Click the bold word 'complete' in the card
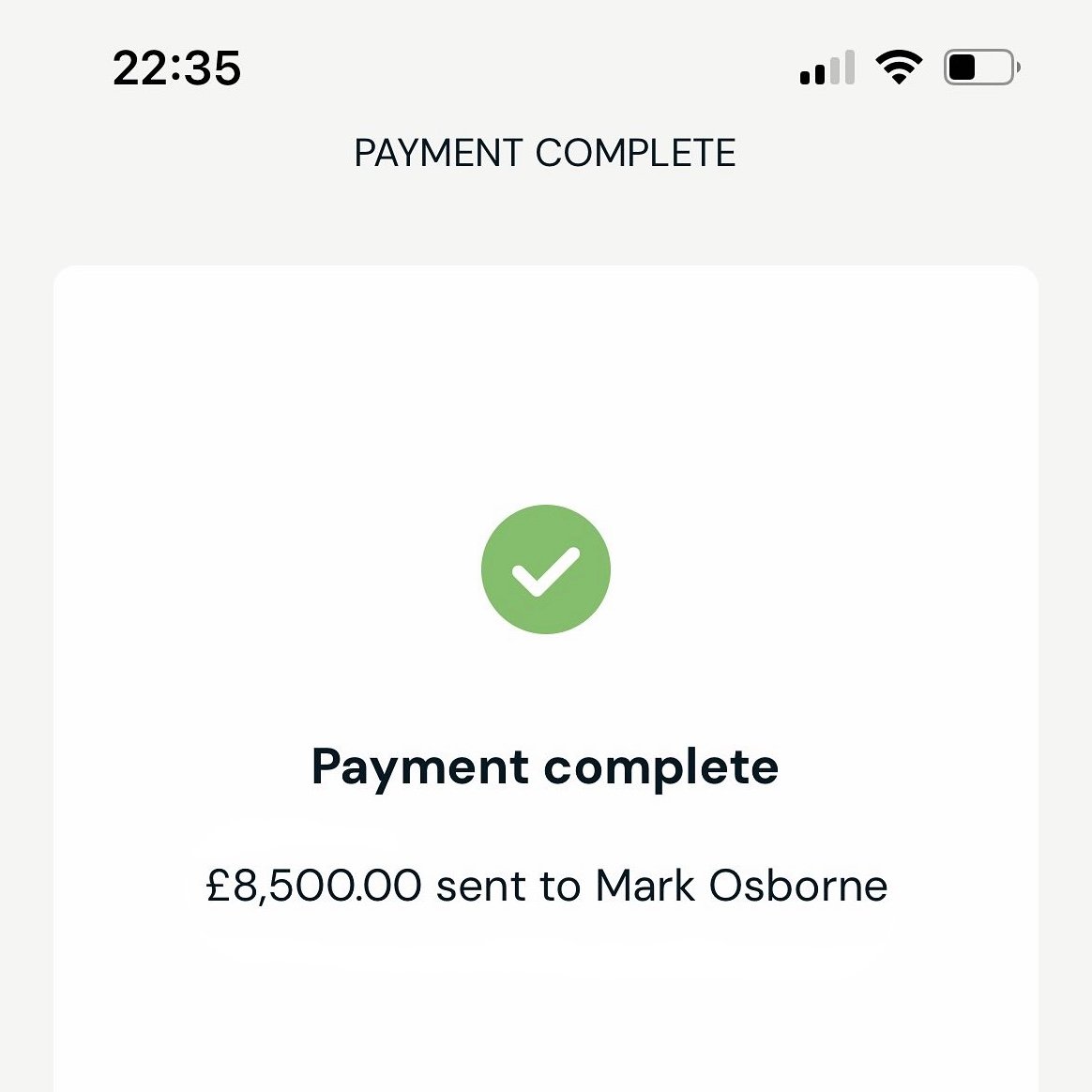This screenshot has height=1092, width=1092. point(661,767)
